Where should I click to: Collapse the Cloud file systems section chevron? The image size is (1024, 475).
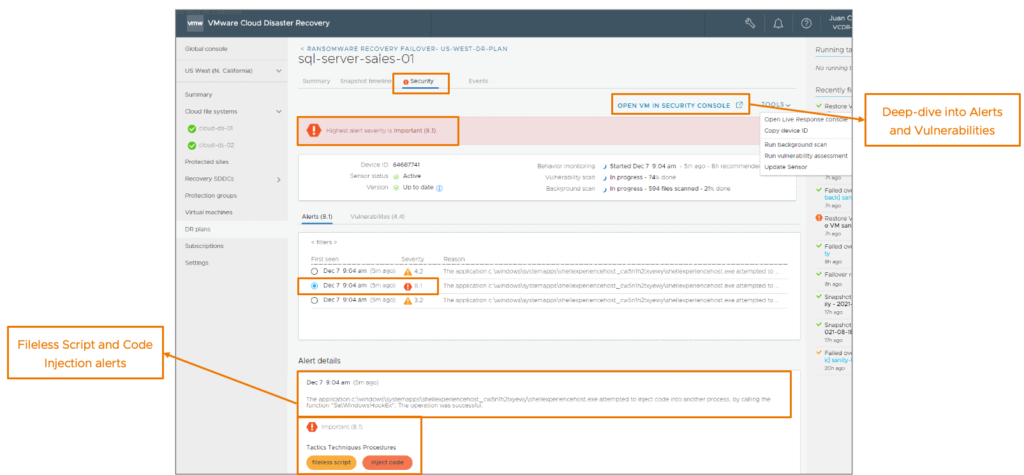(279, 112)
